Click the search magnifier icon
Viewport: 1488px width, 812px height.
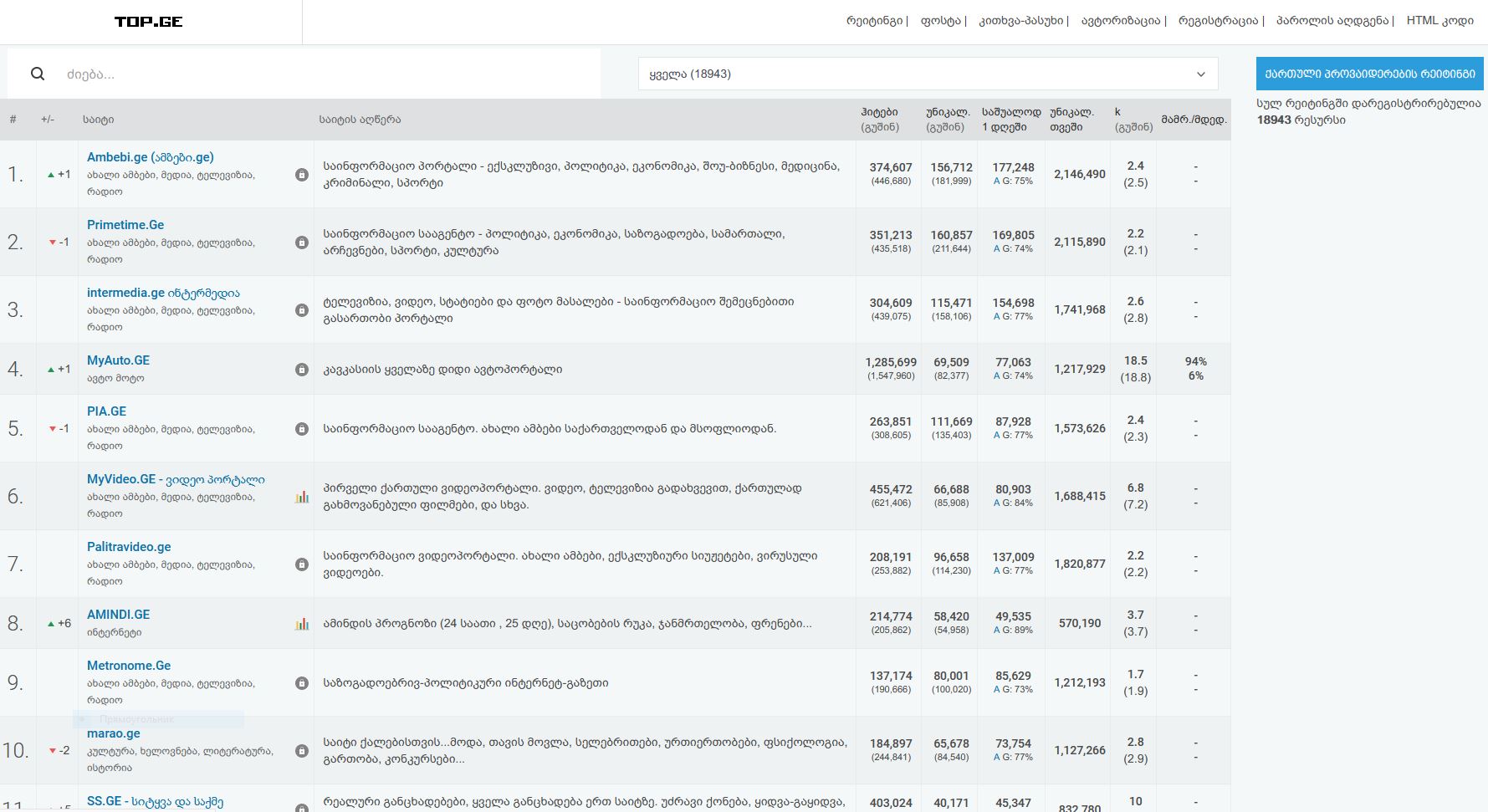coord(38,74)
